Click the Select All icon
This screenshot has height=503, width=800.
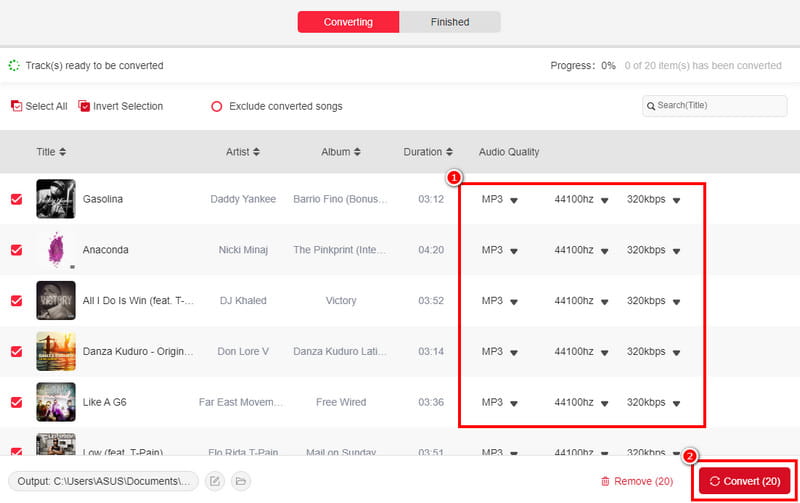(x=16, y=106)
